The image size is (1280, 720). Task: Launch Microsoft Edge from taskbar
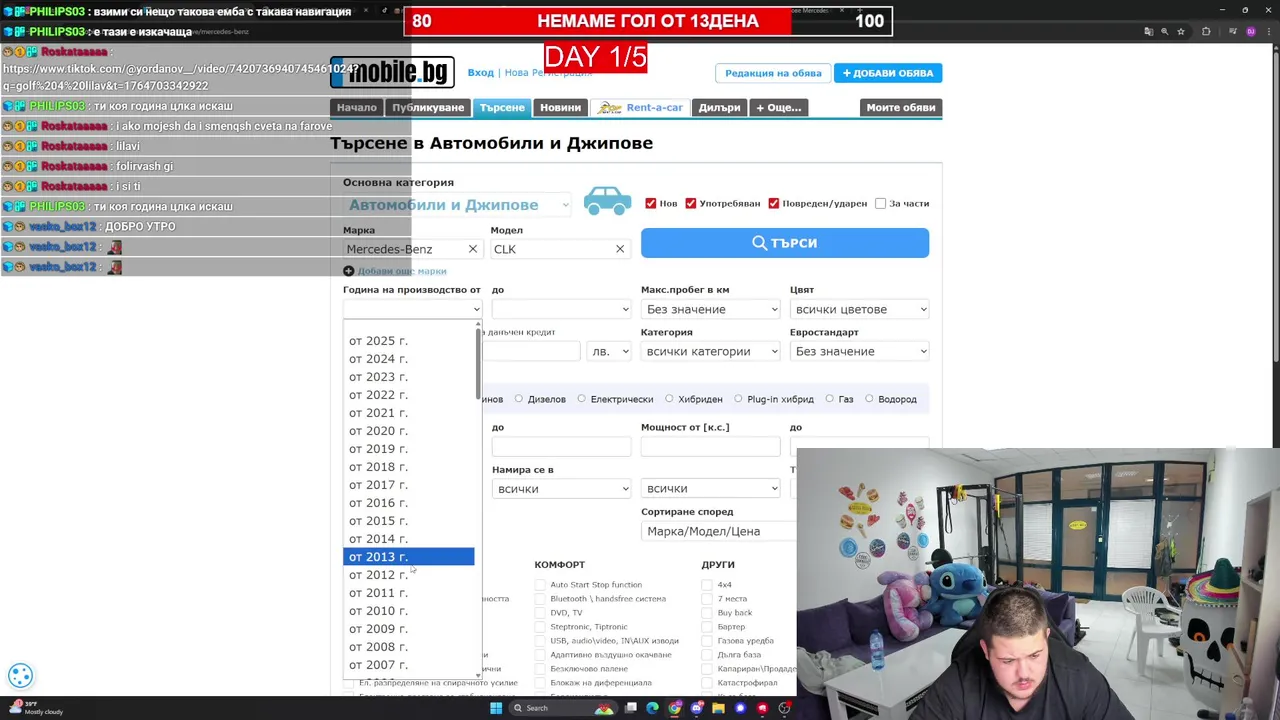pyautogui.click(x=653, y=708)
